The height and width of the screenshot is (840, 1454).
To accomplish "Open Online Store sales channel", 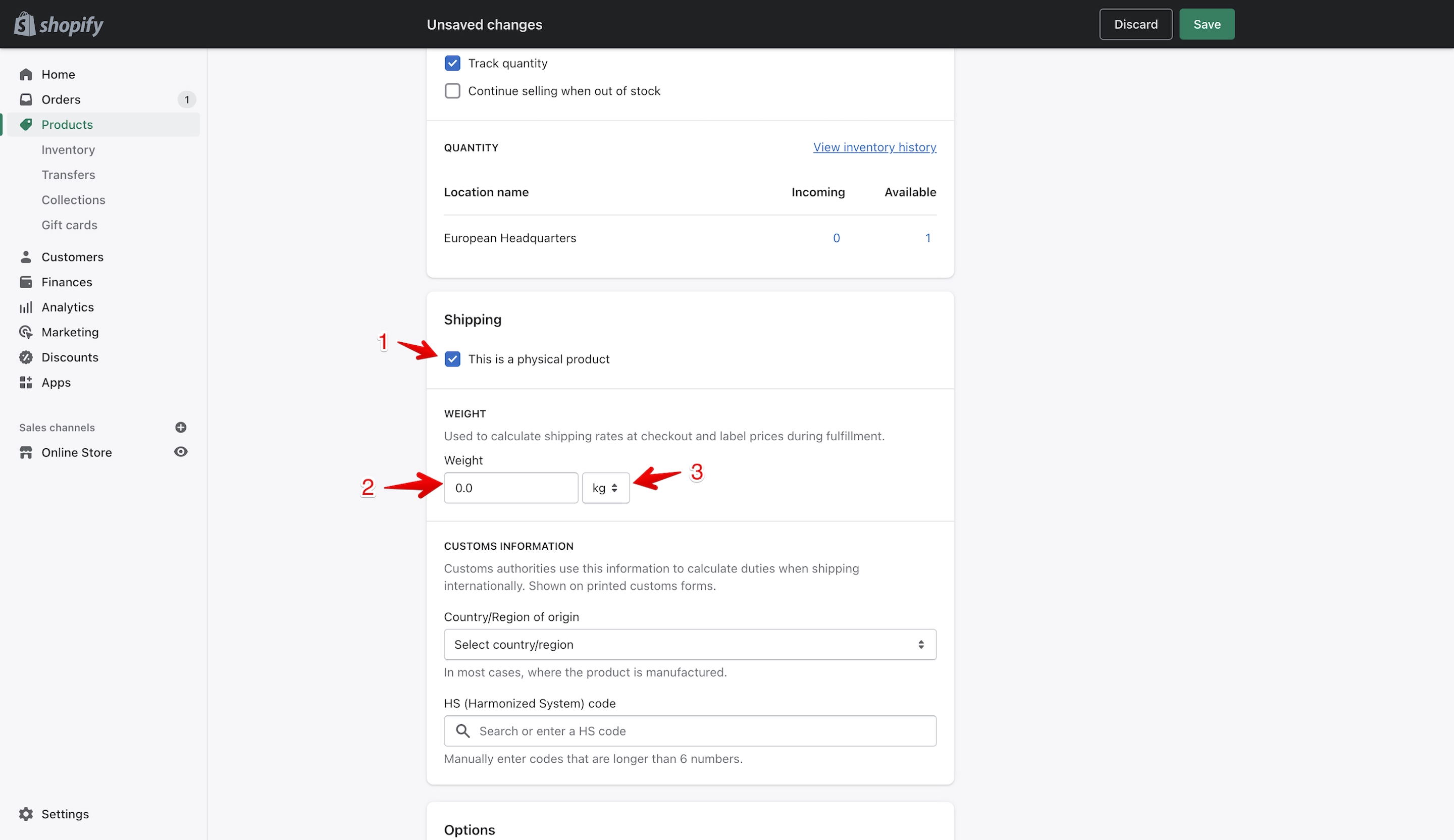I will (77, 452).
